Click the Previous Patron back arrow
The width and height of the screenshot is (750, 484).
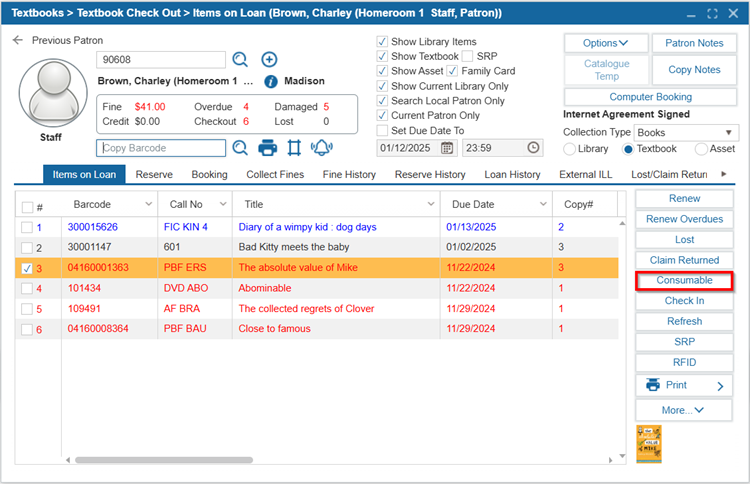[18, 40]
